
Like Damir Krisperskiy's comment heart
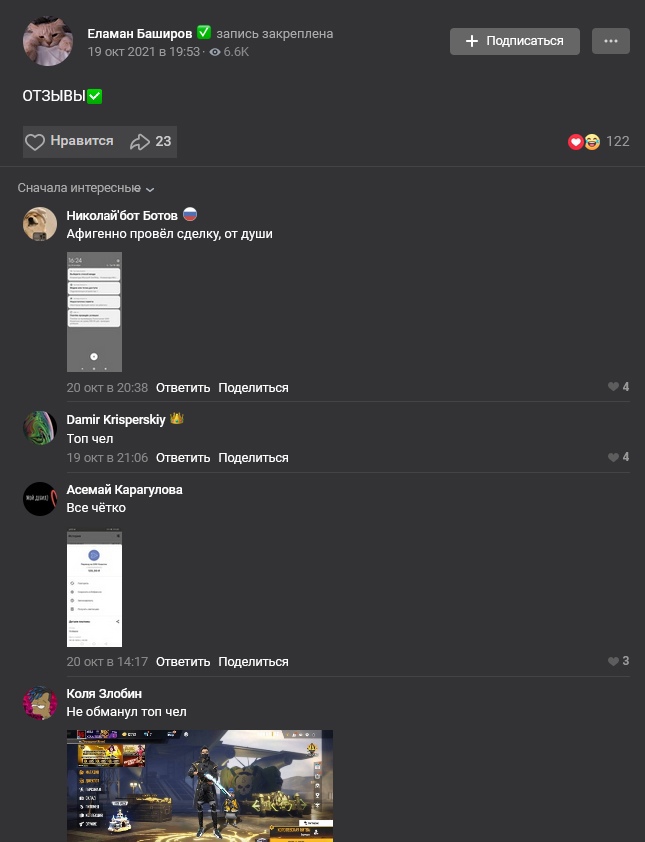618,457
